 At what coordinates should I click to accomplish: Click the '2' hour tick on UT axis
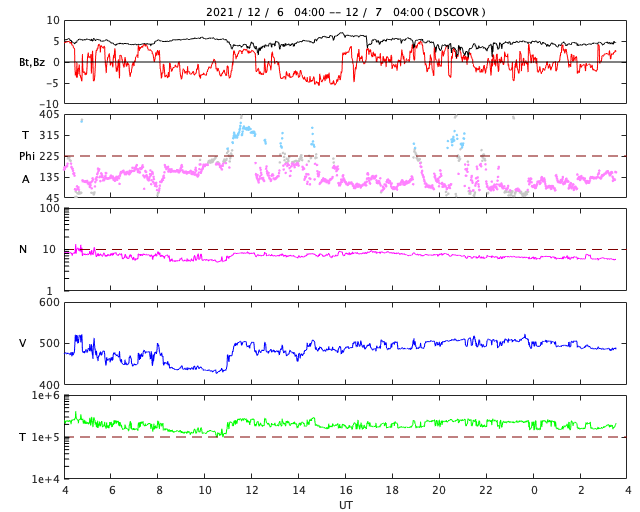pyautogui.click(x=581, y=490)
